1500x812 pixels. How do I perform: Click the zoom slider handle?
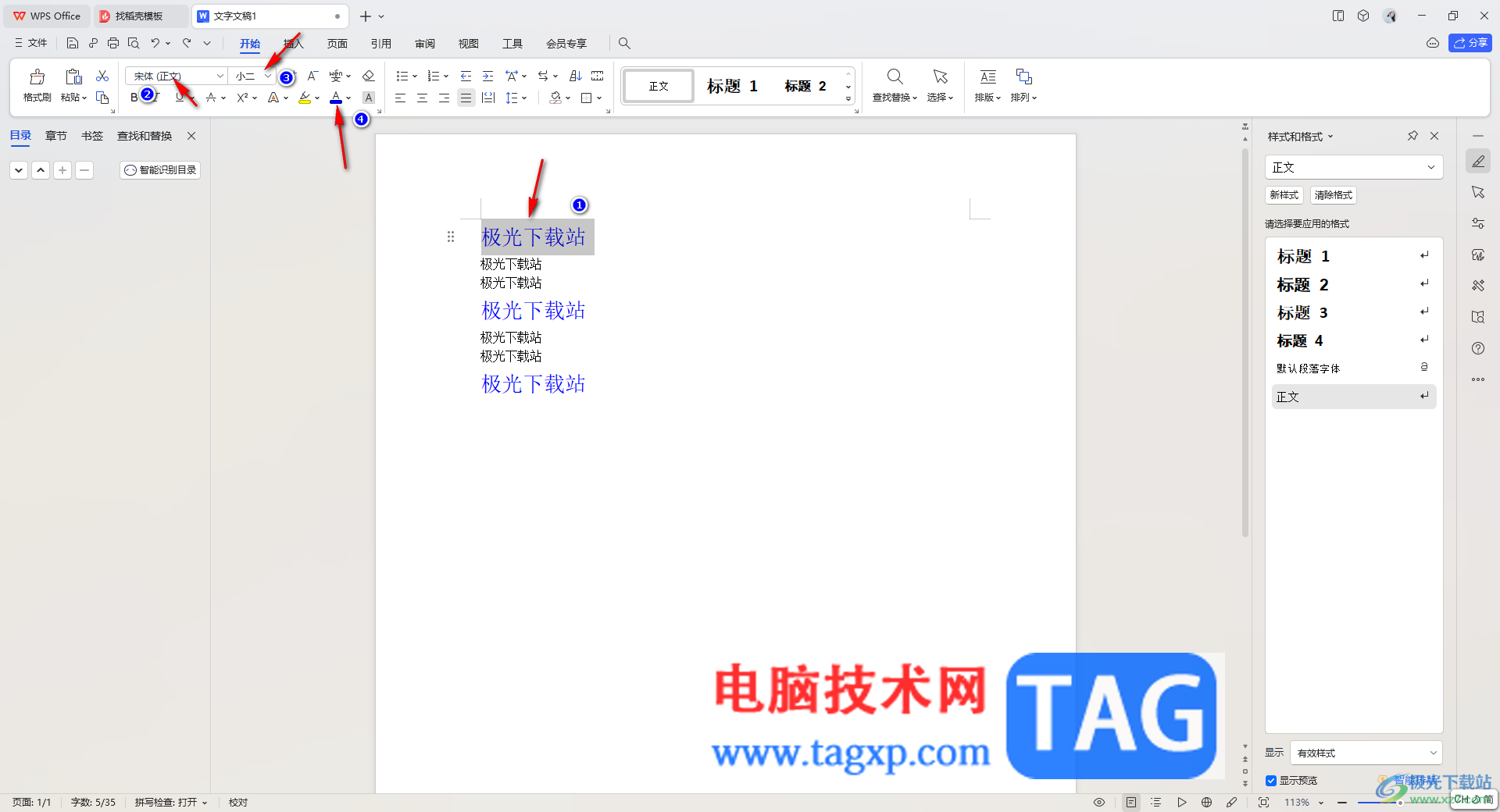(1401, 802)
